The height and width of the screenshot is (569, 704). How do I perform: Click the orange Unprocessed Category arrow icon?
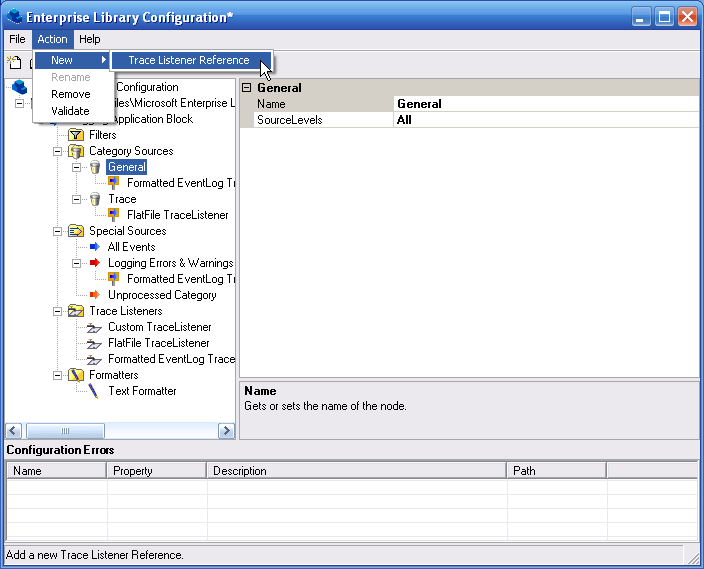pos(95,295)
